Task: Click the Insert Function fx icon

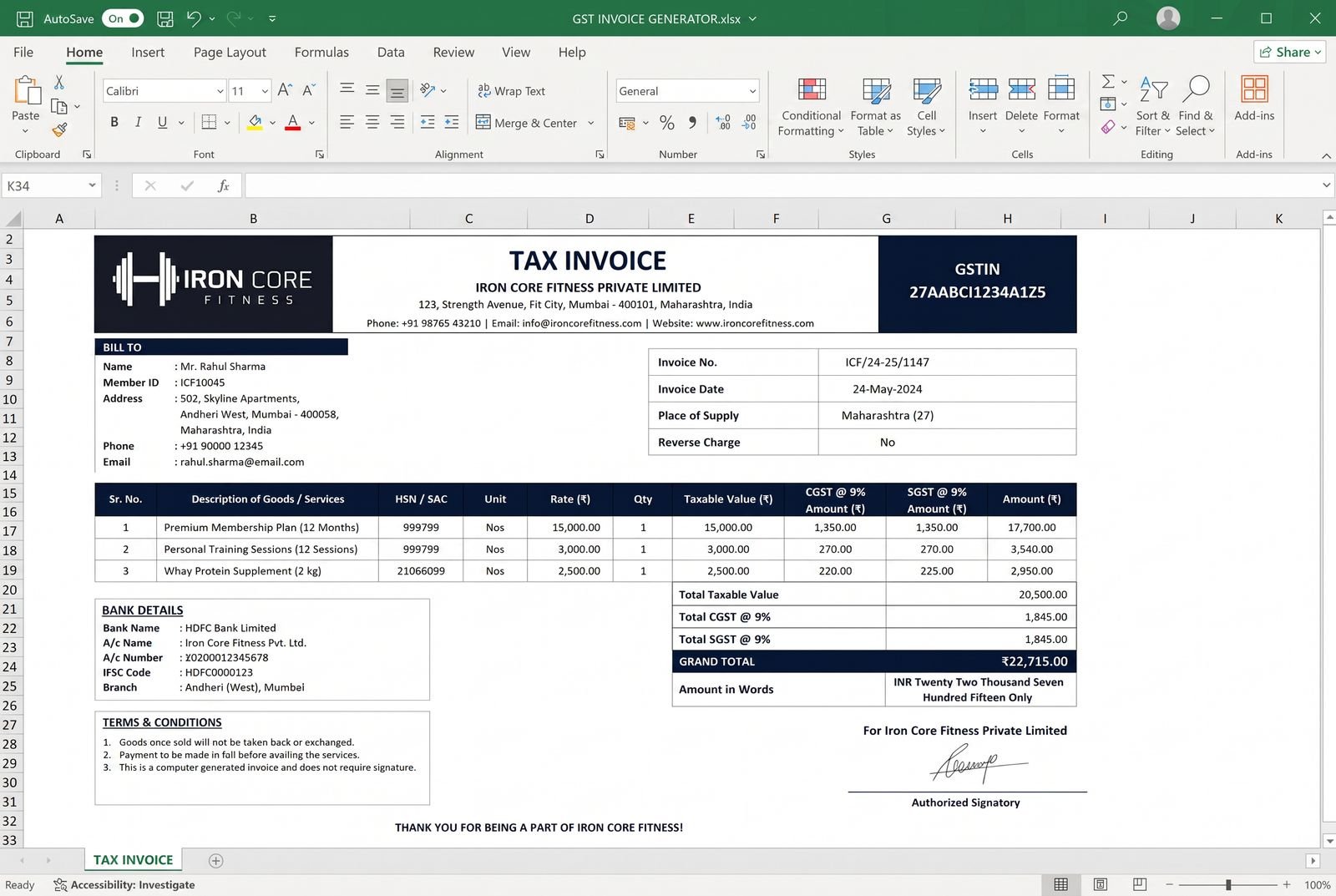Action: (x=223, y=185)
